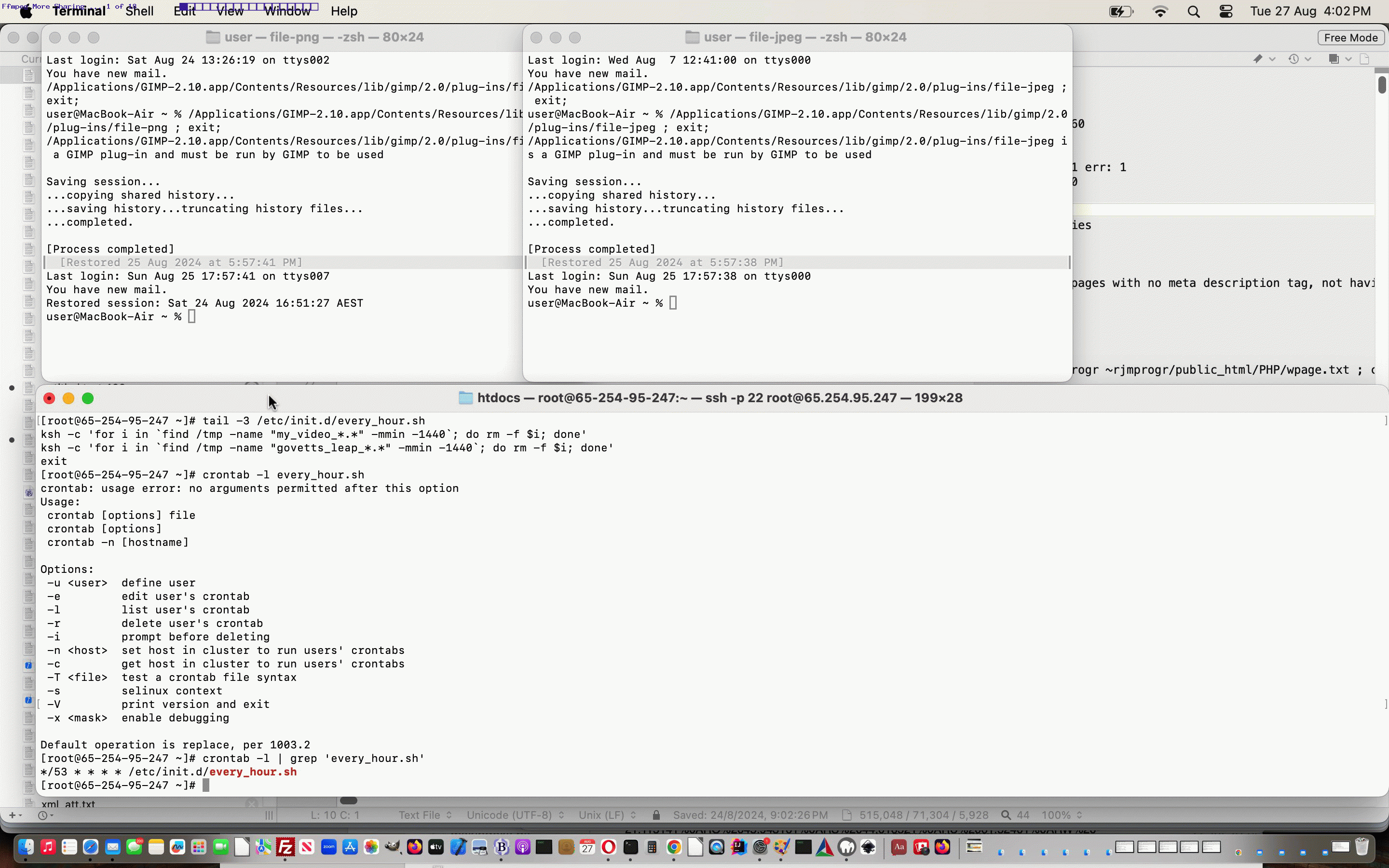Open the Shell menu
Viewport: 1389px width, 868px height.
(x=139, y=12)
